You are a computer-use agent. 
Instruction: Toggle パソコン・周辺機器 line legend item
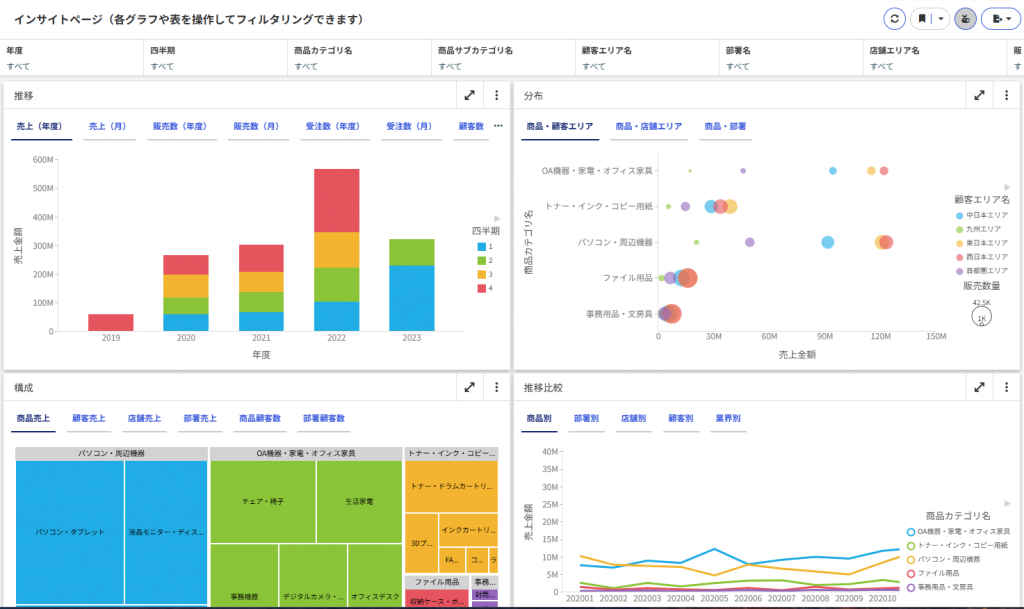pos(944,559)
